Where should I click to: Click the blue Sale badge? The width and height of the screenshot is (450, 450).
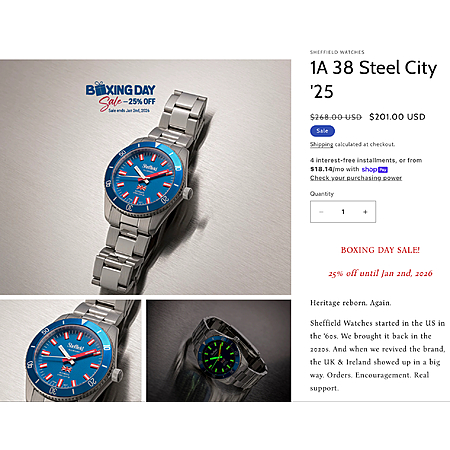[x=322, y=131]
